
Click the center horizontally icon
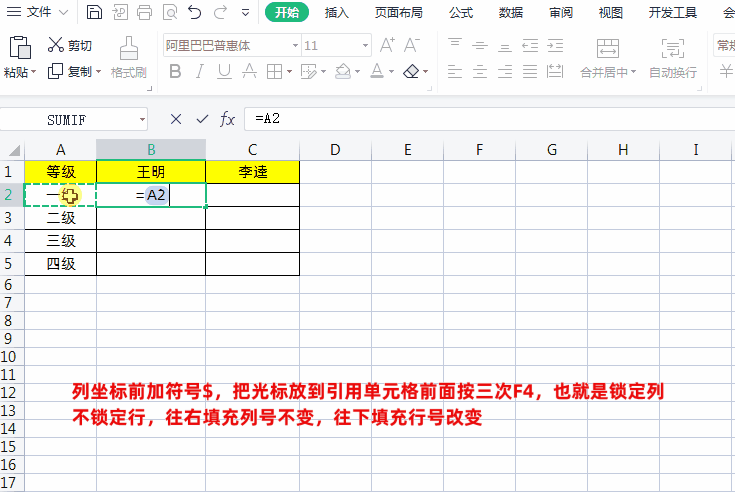coord(480,72)
